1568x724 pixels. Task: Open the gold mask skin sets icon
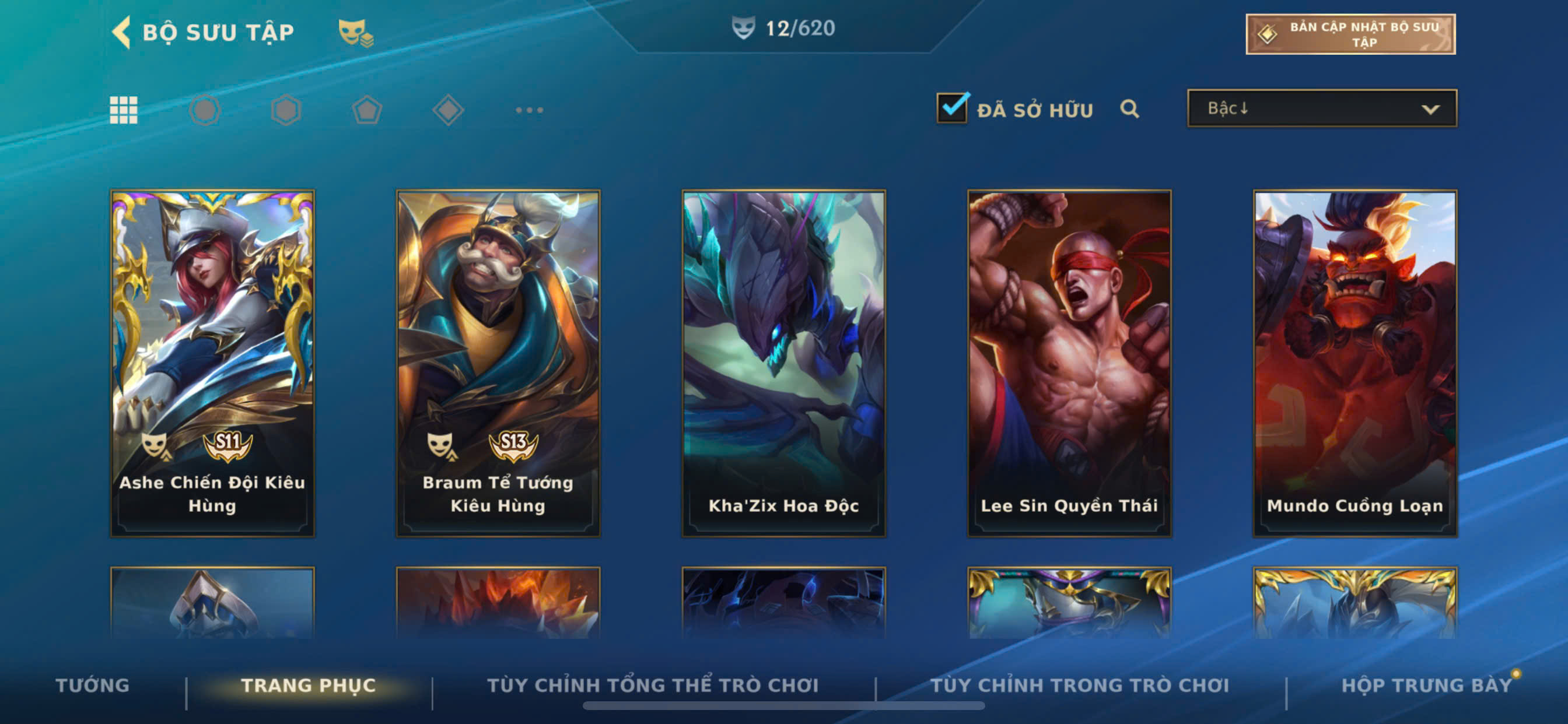point(356,33)
